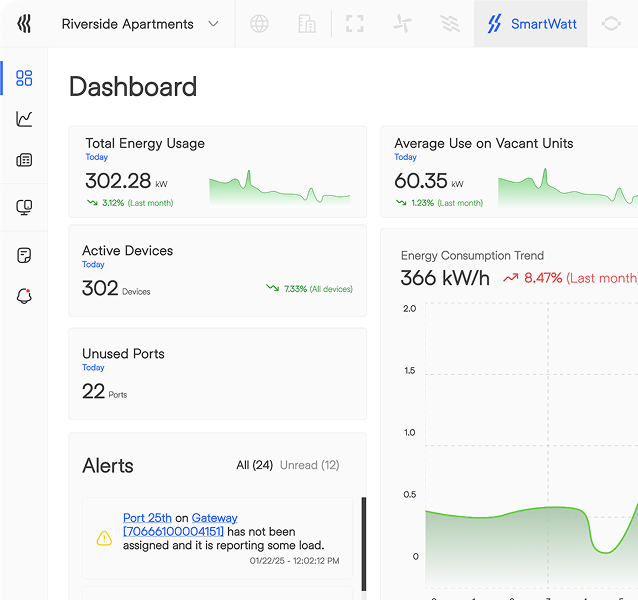Click the fan product icon

coord(402,24)
